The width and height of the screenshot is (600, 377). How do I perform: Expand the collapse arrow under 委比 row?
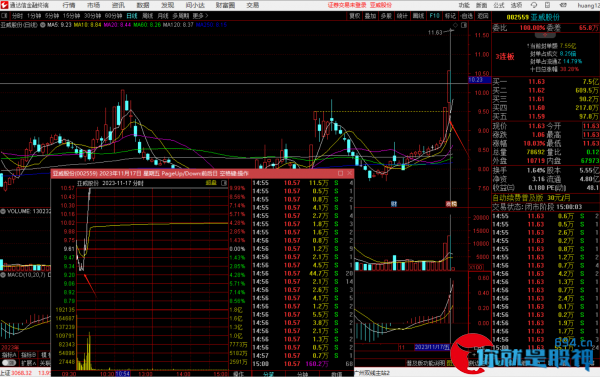(545, 35)
